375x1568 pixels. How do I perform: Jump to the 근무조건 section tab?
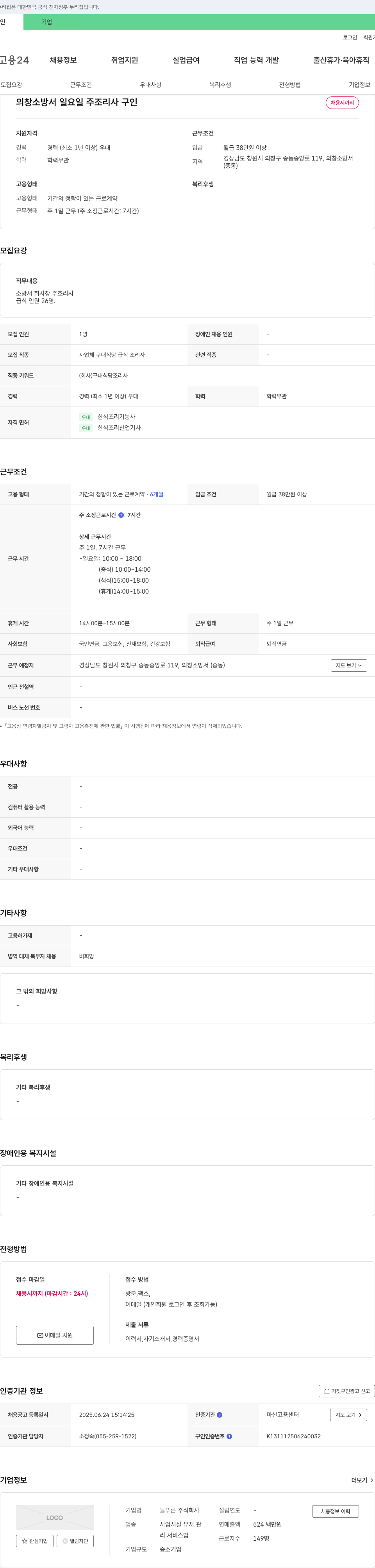pyautogui.click(x=81, y=85)
